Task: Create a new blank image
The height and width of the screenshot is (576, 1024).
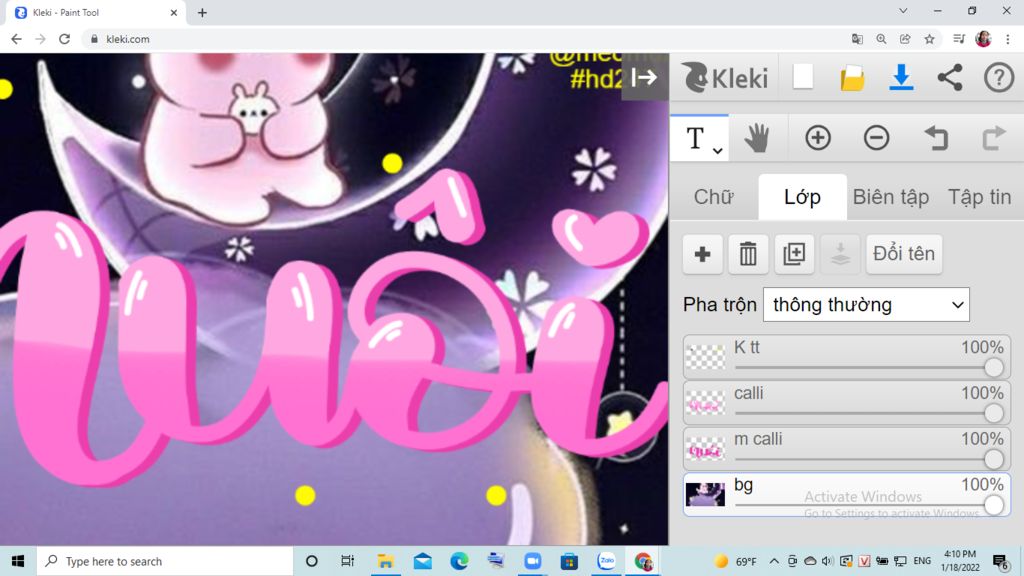Action: tap(803, 77)
